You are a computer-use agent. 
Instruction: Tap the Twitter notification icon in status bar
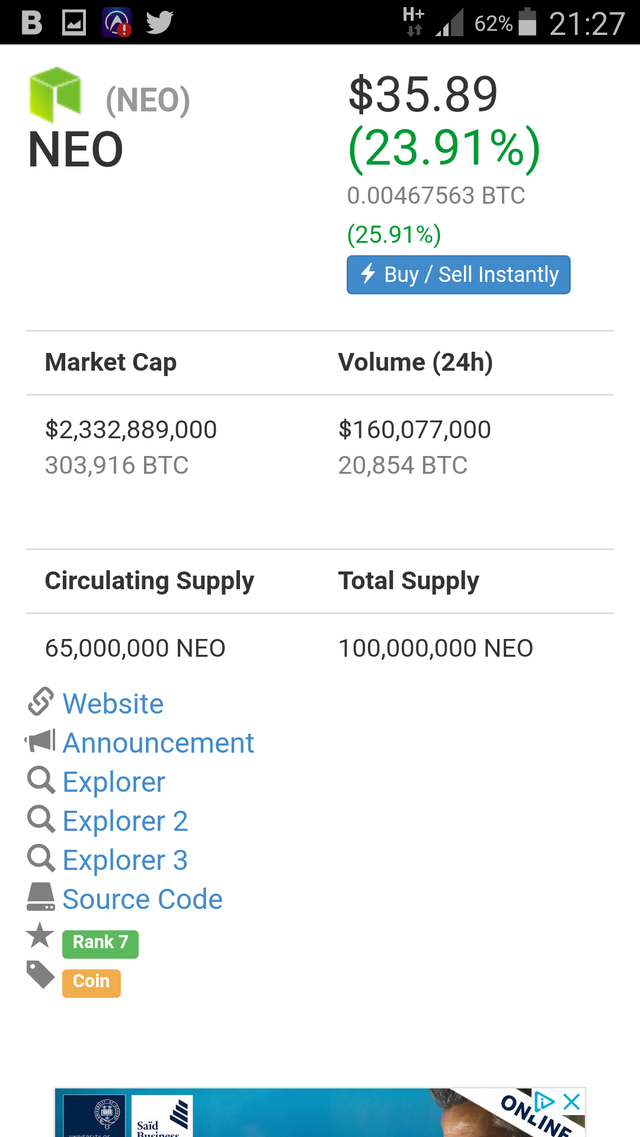coord(159,22)
